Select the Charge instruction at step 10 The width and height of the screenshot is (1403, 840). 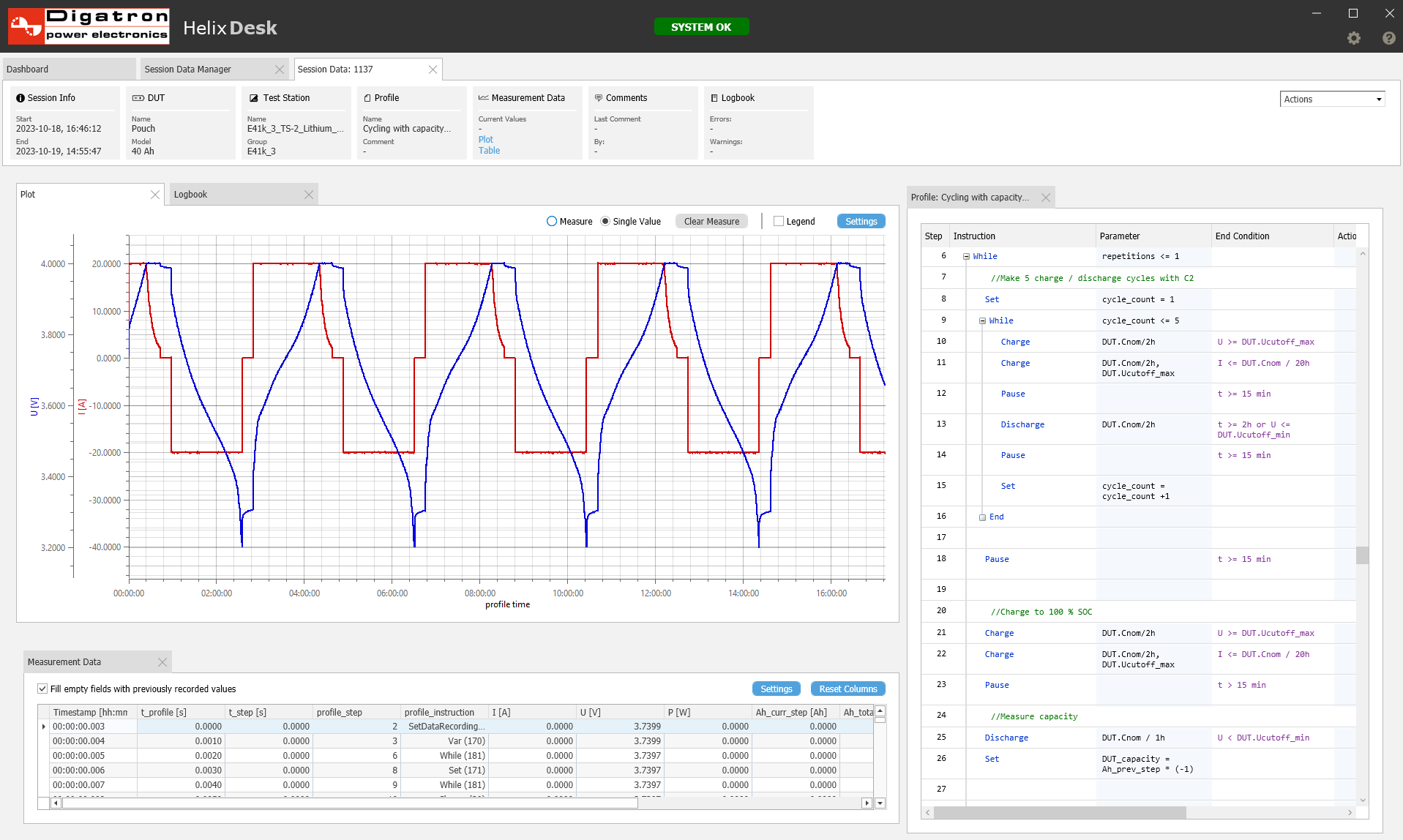coord(1015,342)
